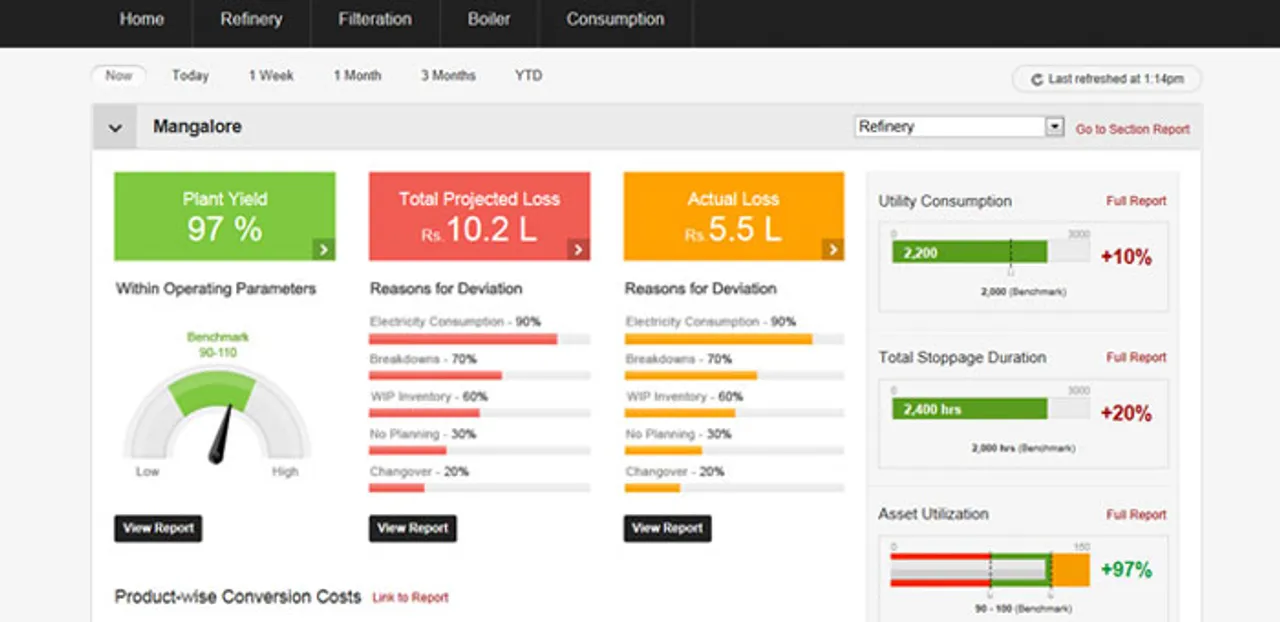
Task: Open the Consumption nav tab
Action: coord(615,20)
